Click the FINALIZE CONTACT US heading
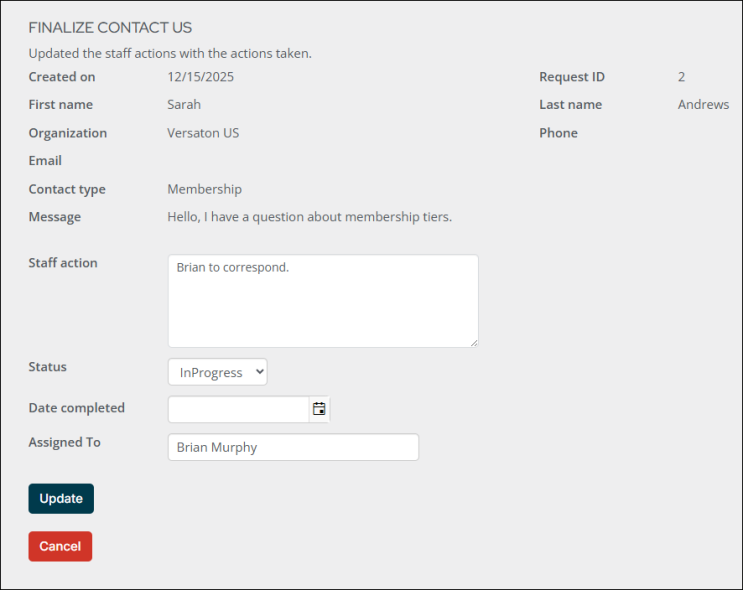This screenshot has width=743, height=590. (x=110, y=28)
